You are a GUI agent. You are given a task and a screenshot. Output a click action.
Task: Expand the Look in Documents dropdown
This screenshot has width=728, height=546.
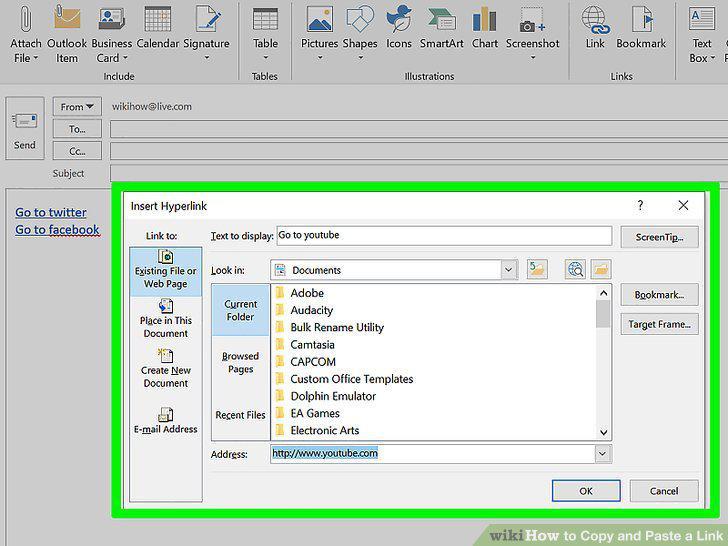point(508,270)
